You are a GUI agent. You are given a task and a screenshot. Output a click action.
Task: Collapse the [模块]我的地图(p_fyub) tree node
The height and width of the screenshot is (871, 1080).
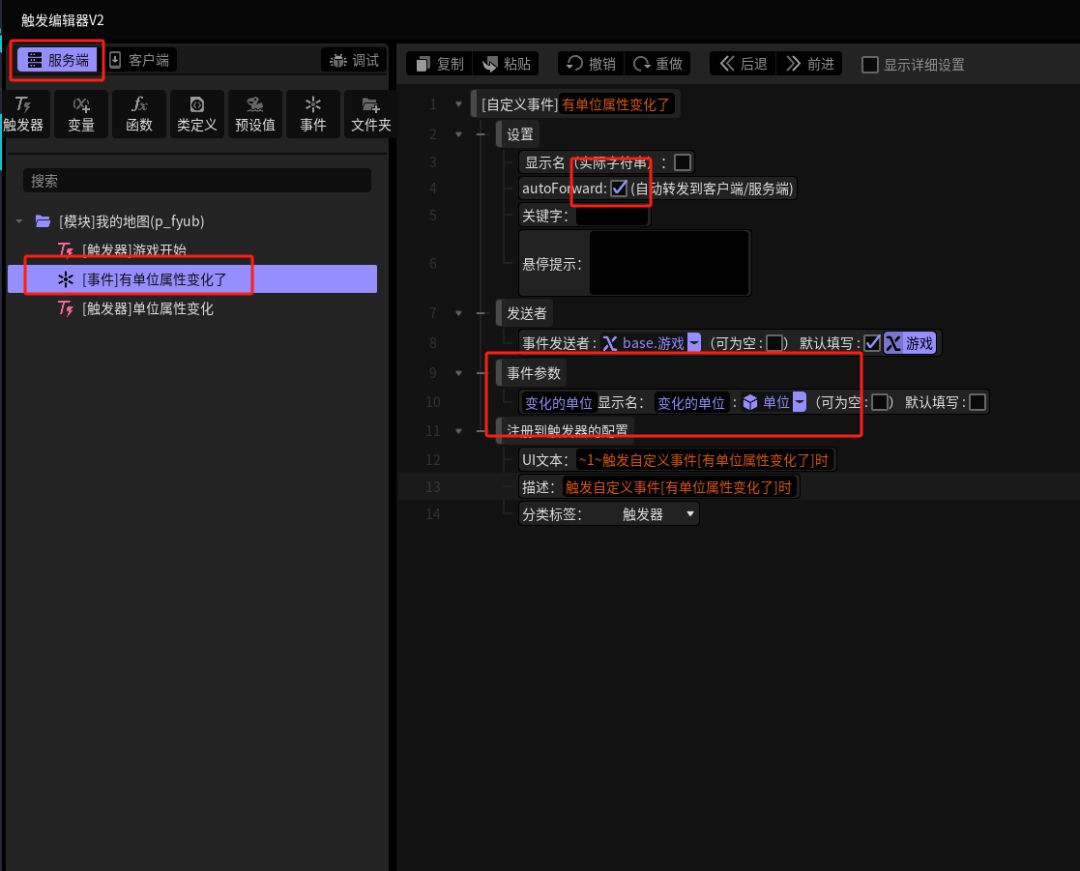click(x=19, y=221)
